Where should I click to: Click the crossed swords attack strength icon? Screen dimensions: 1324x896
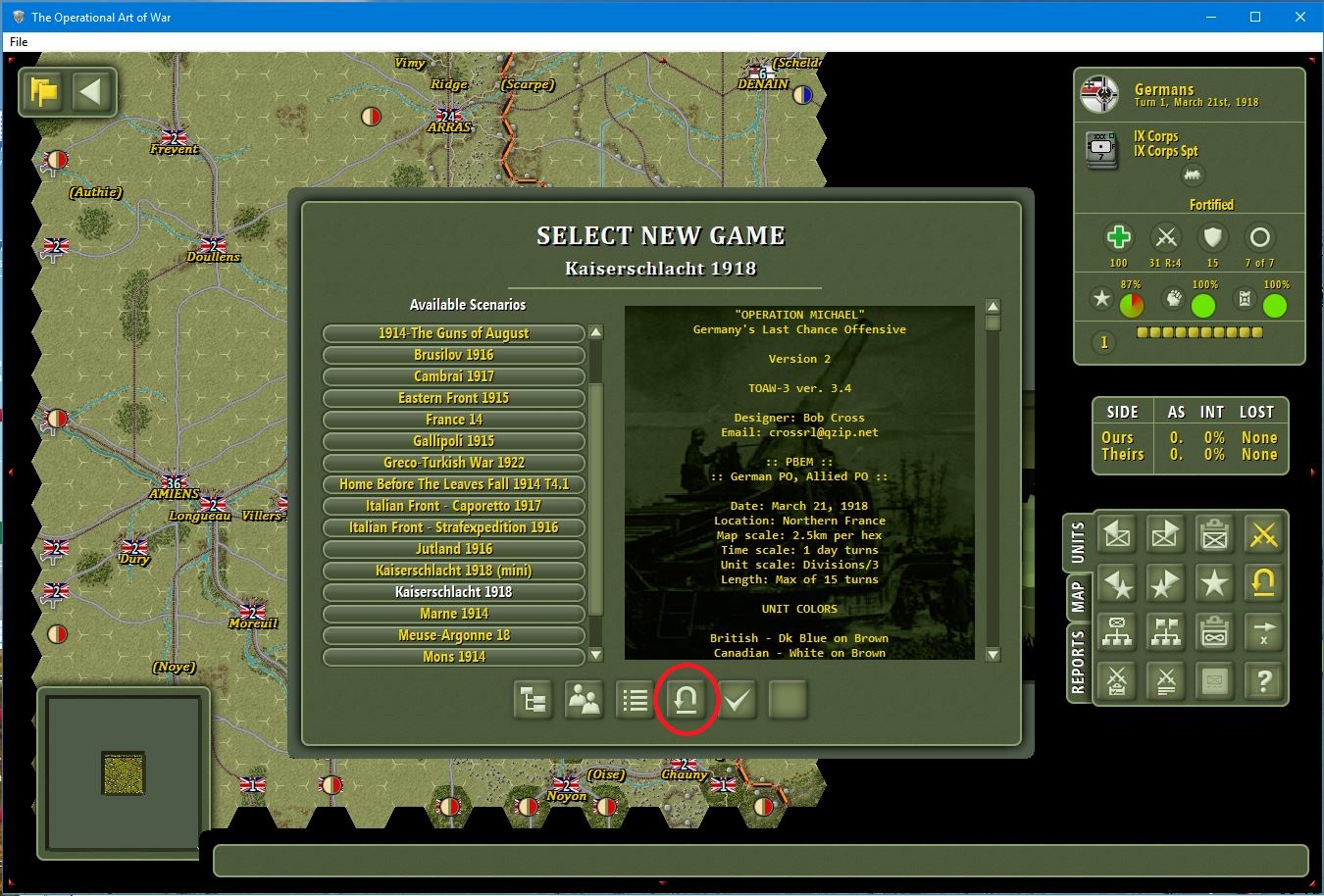point(1165,237)
